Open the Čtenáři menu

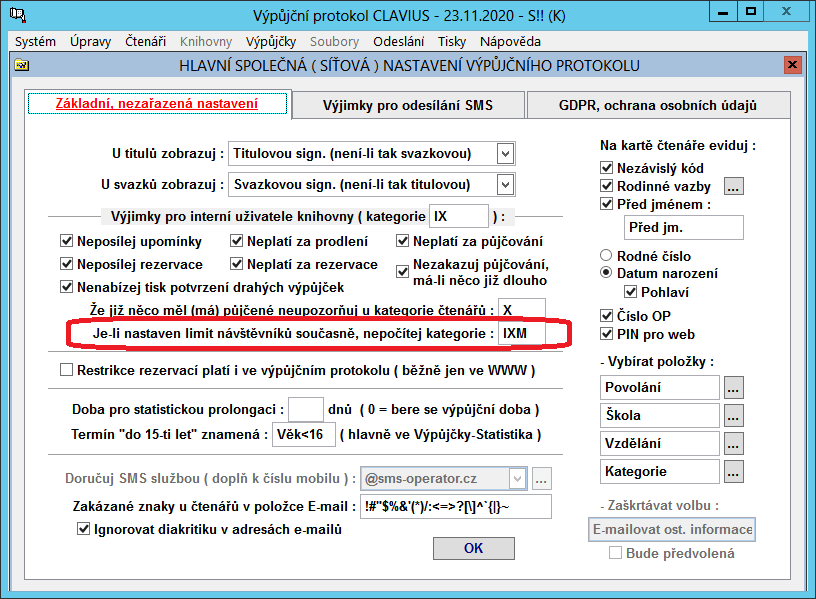point(145,42)
